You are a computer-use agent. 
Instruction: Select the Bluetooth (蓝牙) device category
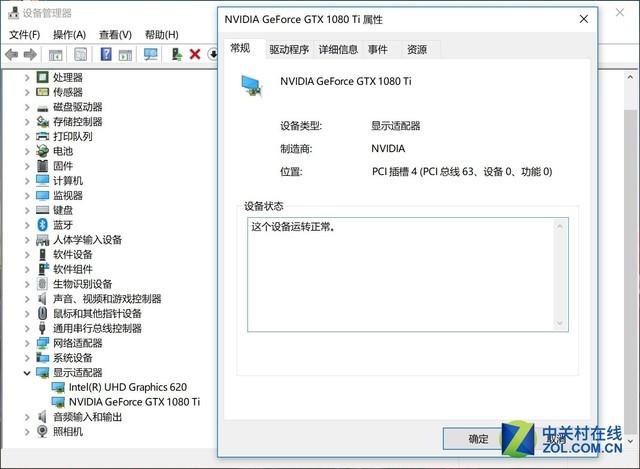62,225
